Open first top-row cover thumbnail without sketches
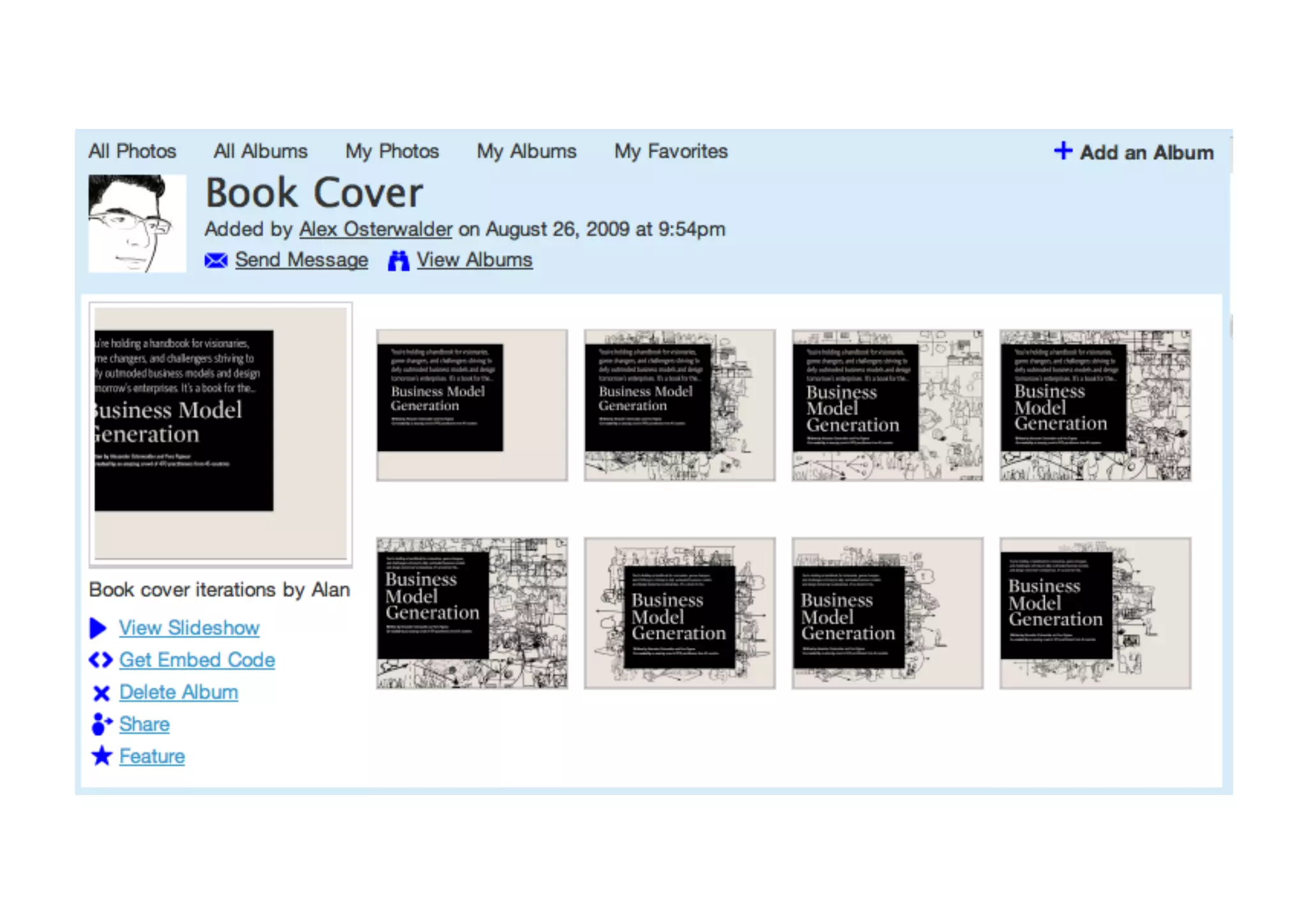The width and height of the screenshot is (1308, 924). point(471,405)
